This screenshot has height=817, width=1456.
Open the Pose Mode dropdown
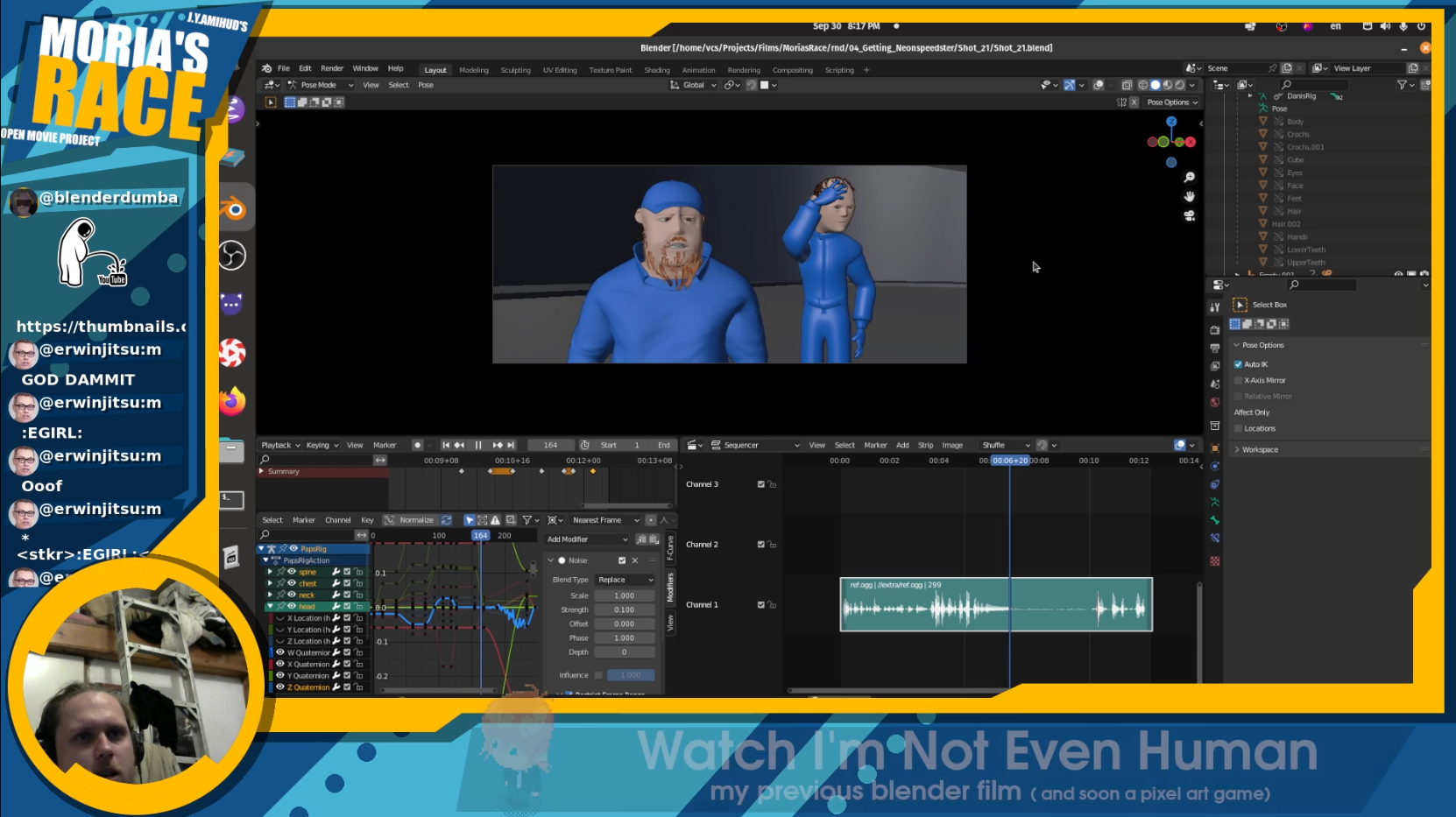click(321, 85)
